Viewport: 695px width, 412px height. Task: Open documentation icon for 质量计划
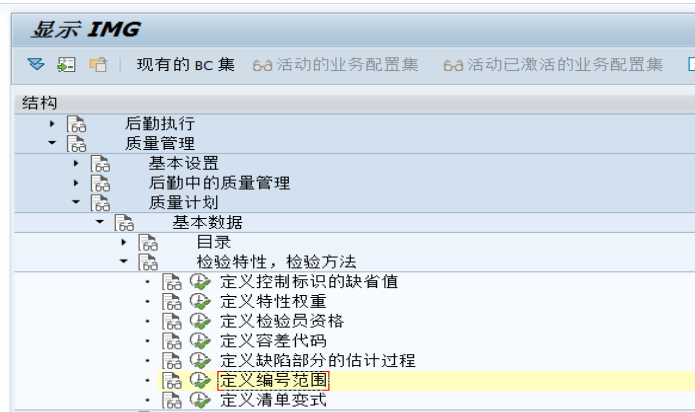(x=101, y=202)
